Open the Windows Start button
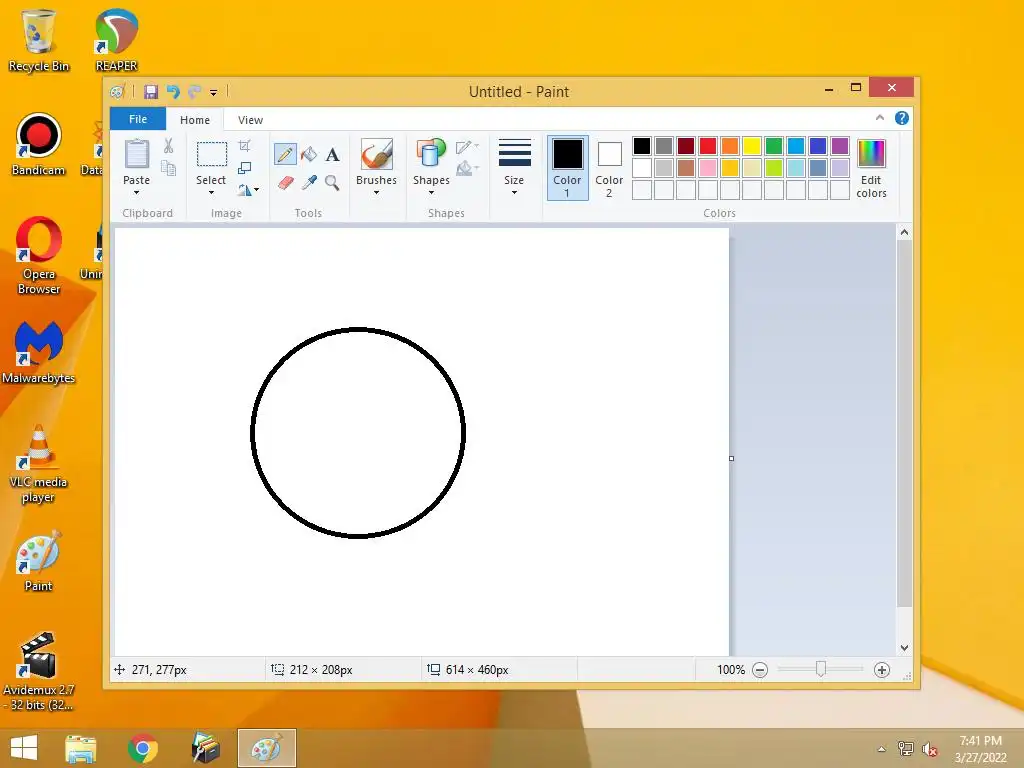 (x=24, y=748)
